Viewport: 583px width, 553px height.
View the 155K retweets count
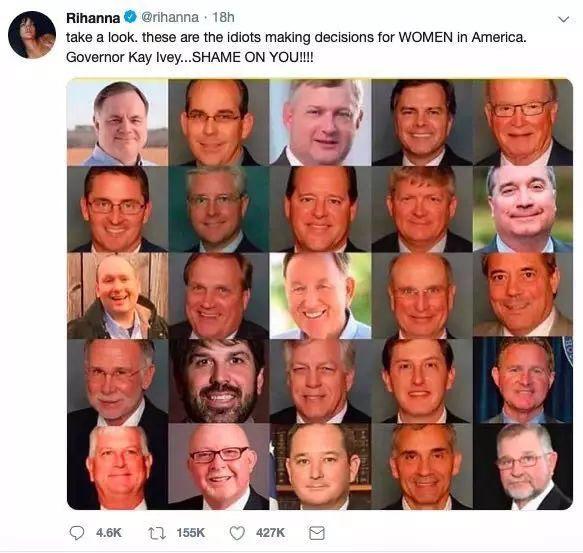(191, 533)
